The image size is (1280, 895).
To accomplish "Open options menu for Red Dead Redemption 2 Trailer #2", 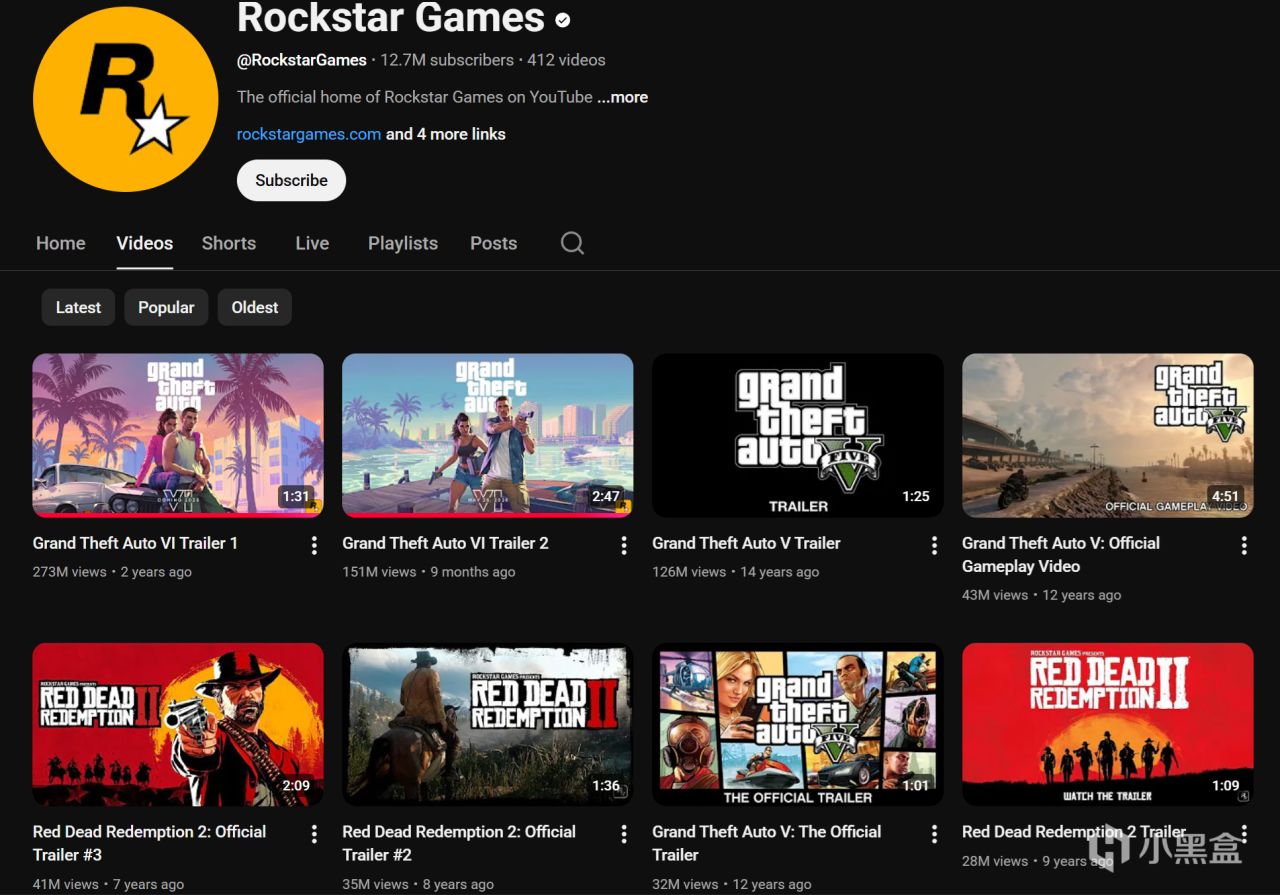I will tap(624, 834).
